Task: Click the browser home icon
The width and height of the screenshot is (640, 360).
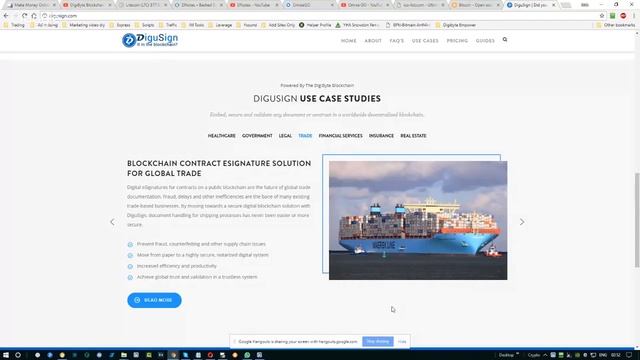Action: (34, 16)
